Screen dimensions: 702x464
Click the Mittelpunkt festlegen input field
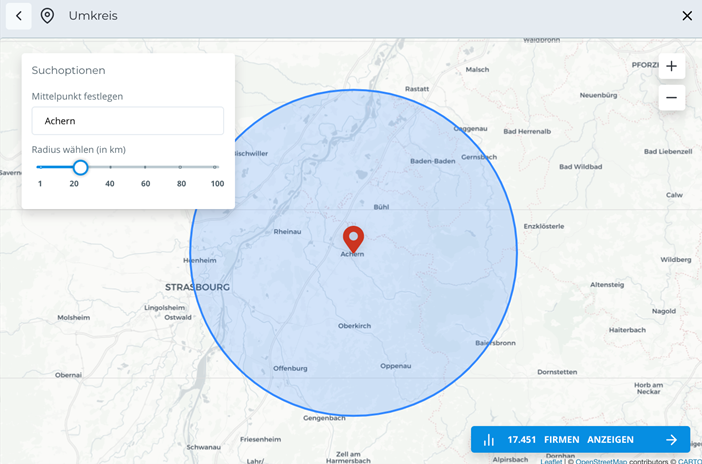(x=127, y=121)
